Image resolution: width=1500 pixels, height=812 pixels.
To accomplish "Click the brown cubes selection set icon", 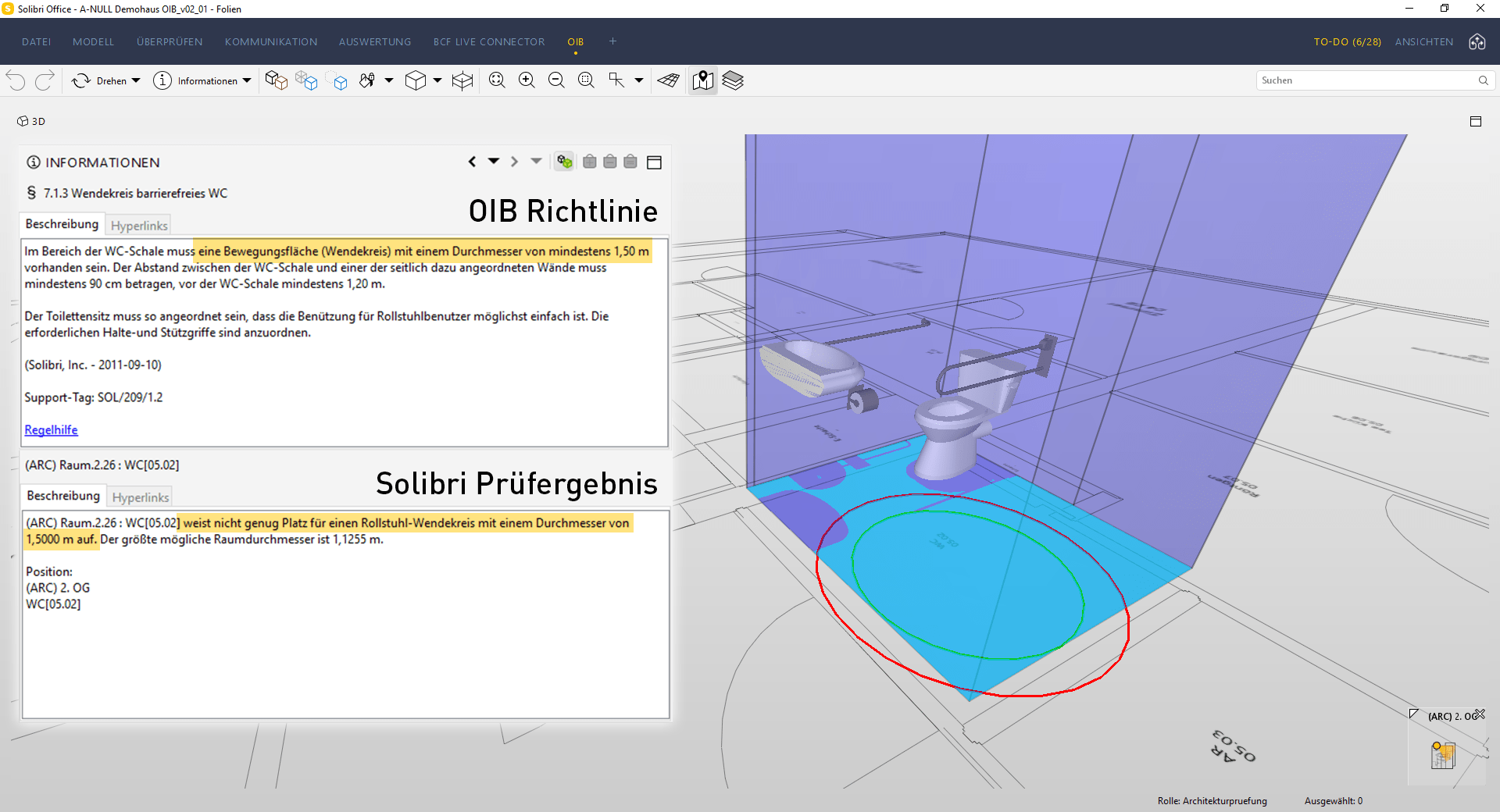I will coord(276,80).
